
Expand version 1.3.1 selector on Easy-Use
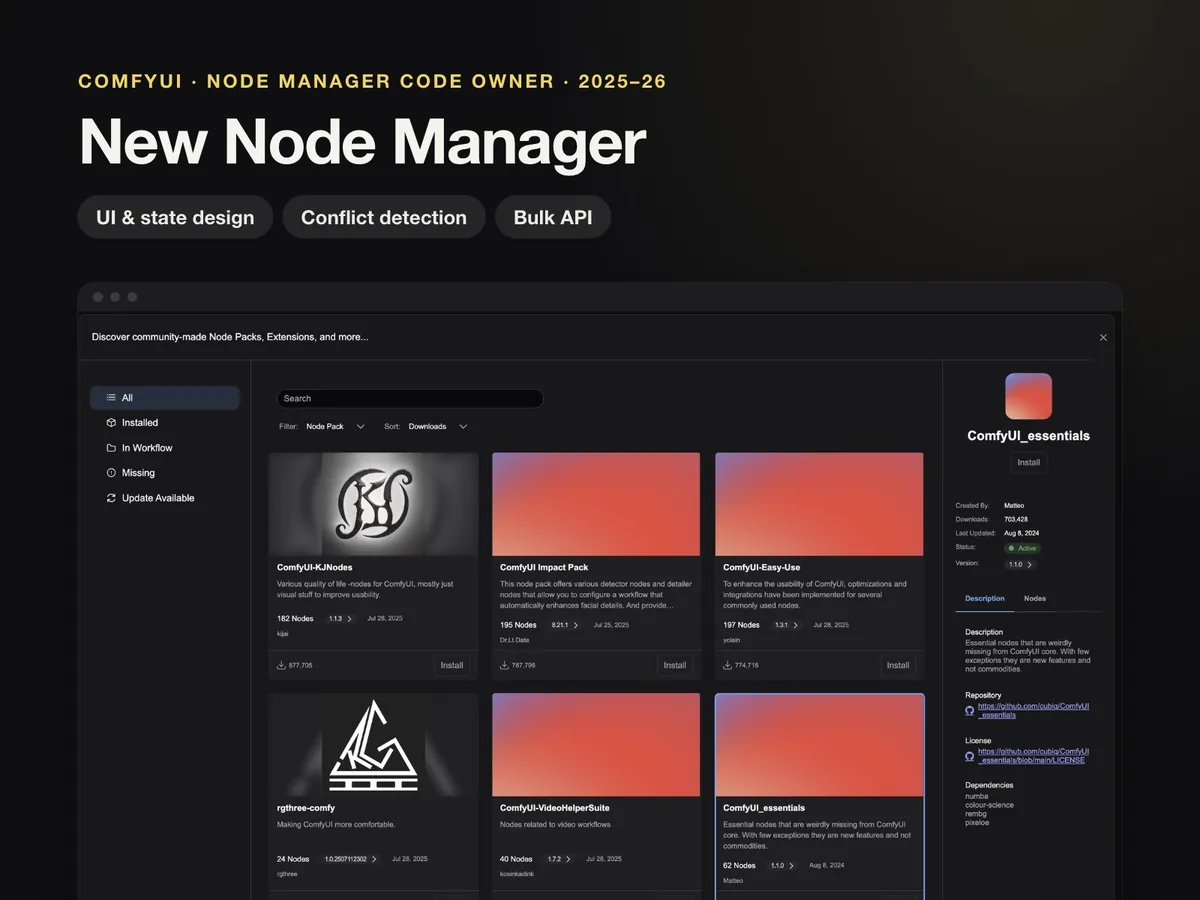coord(786,625)
